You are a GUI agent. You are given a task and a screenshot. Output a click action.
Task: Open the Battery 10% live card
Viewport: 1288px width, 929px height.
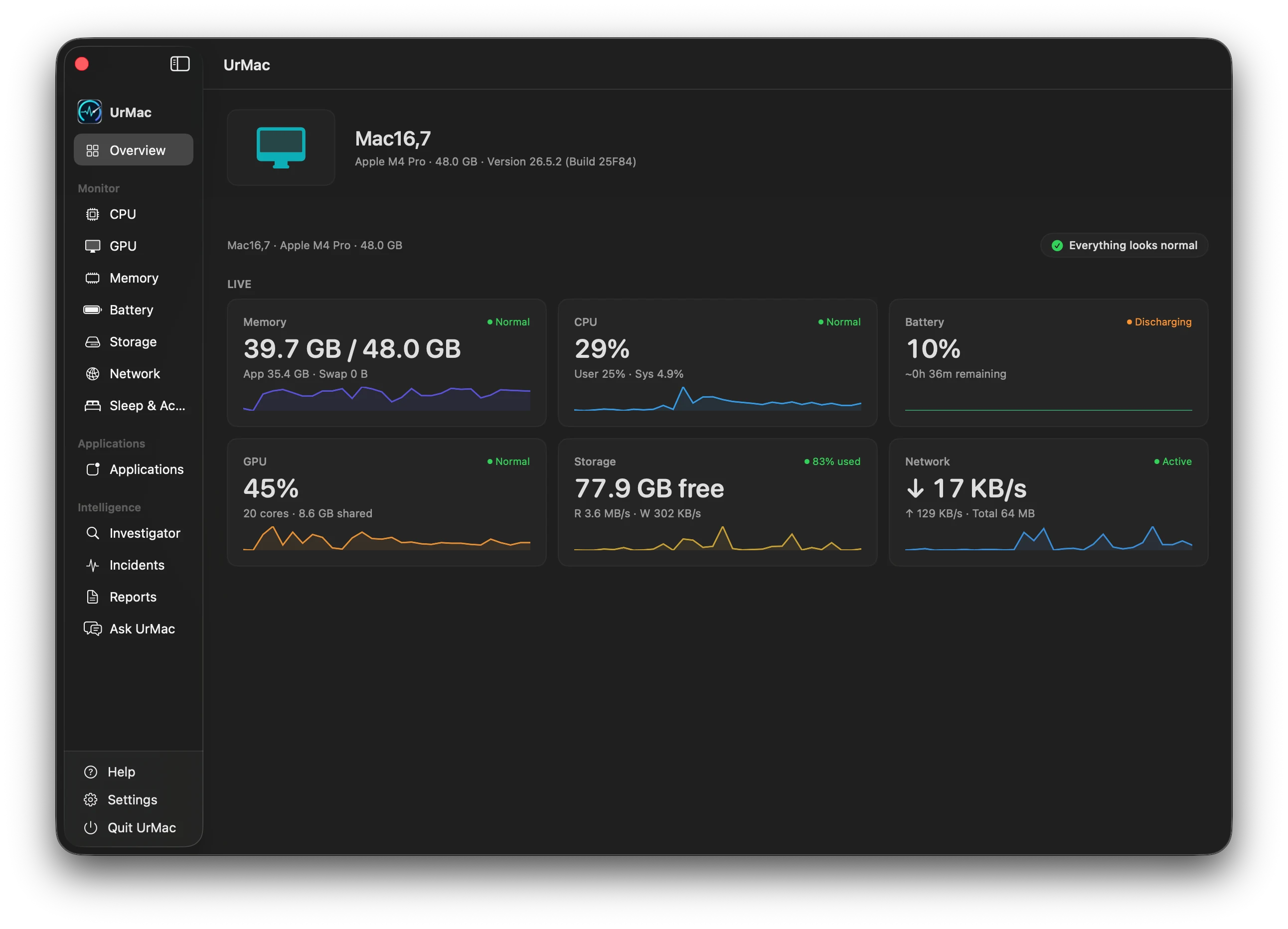(1048, 362)
